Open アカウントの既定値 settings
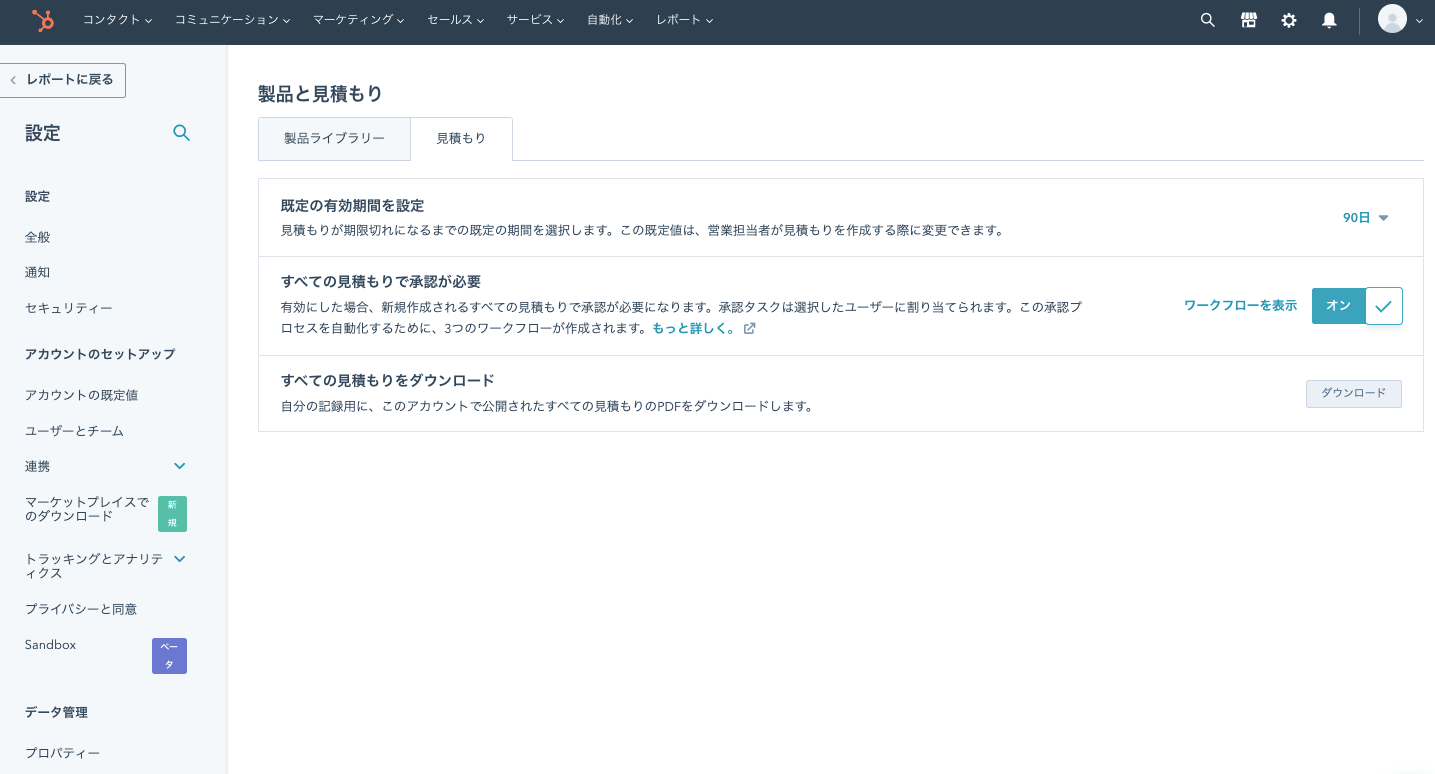 [81, 395]
